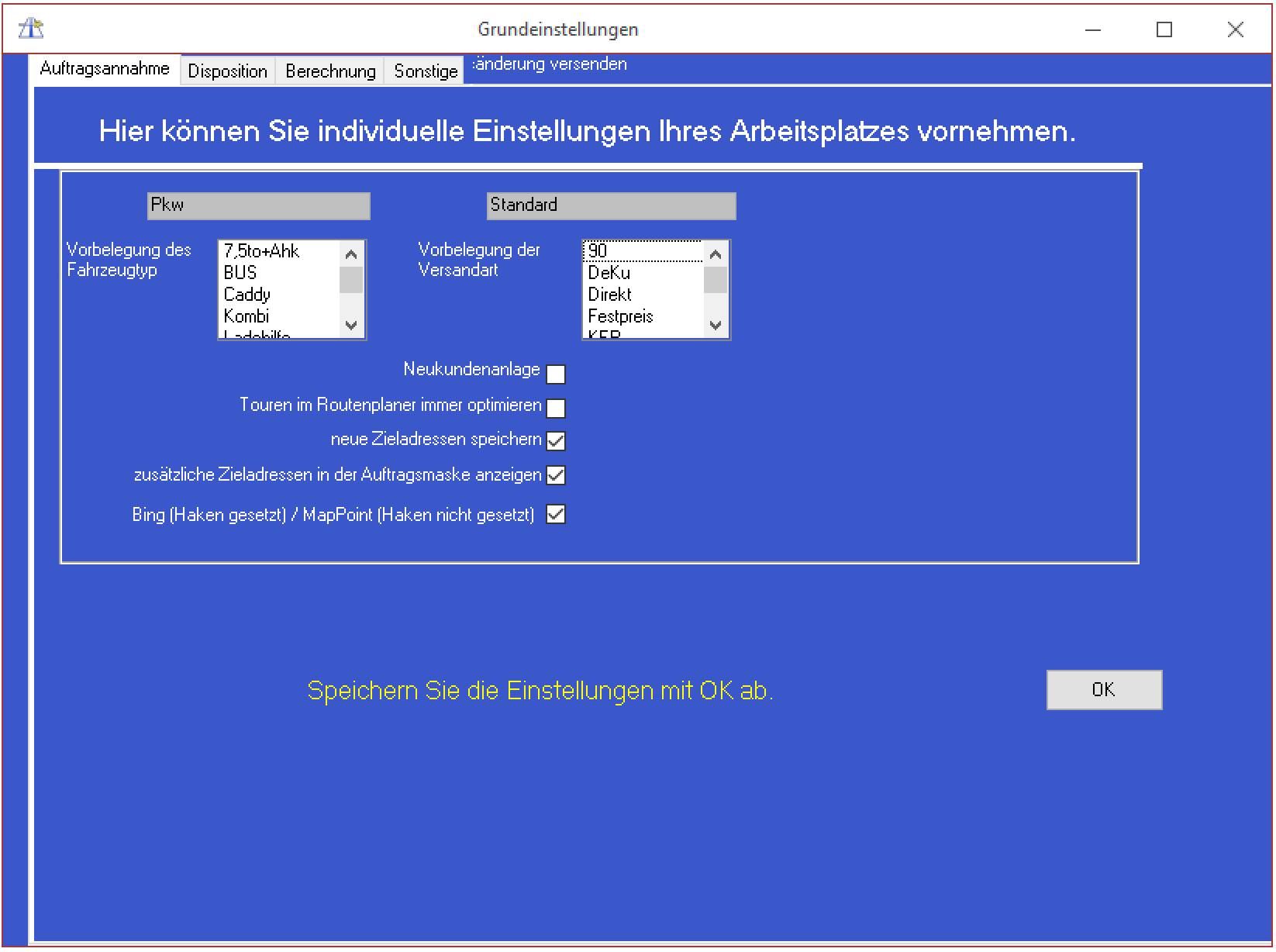Toggle zusätzliche Zieladressen in Auftragsmaske anzeigen
This screenshot has width=1276, height=952.
(556, 475)
